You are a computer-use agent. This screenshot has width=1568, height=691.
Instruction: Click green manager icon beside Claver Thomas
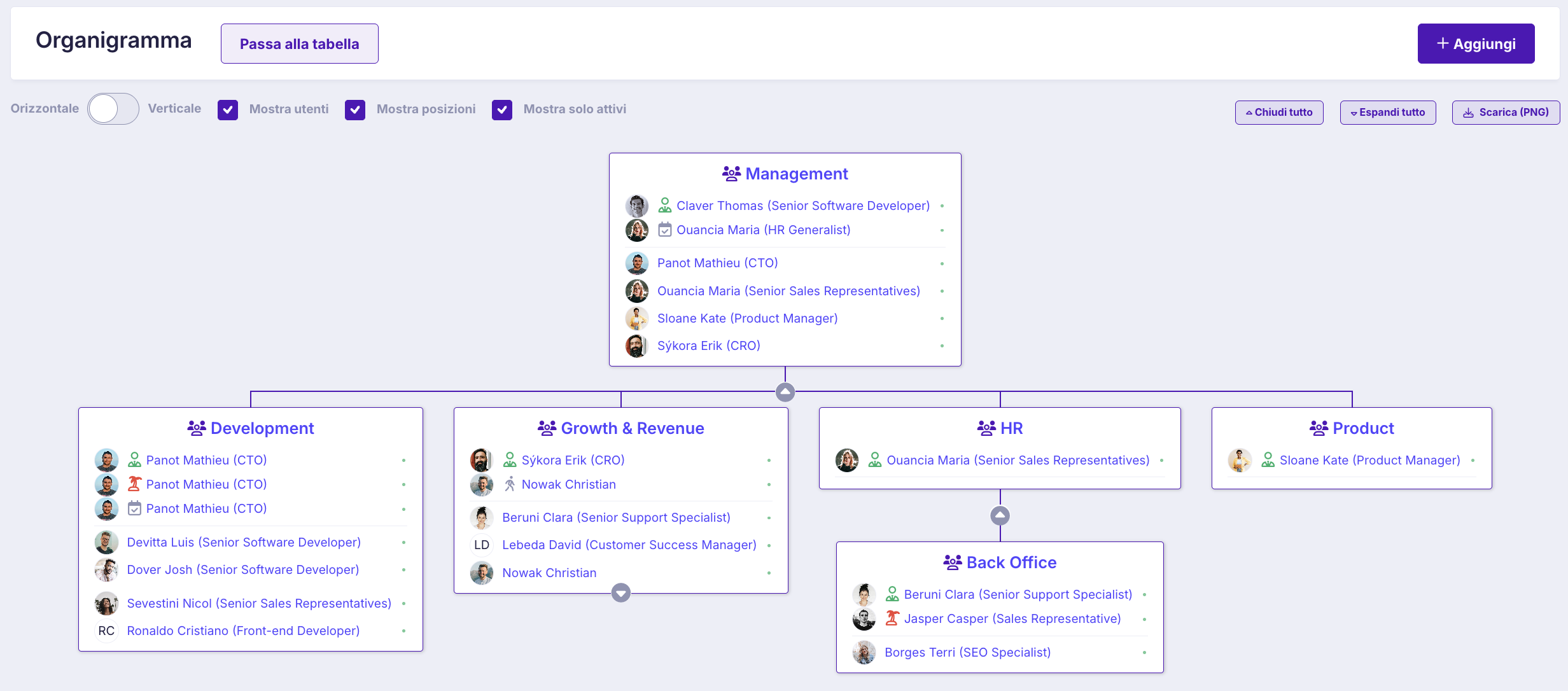[664, 206]
